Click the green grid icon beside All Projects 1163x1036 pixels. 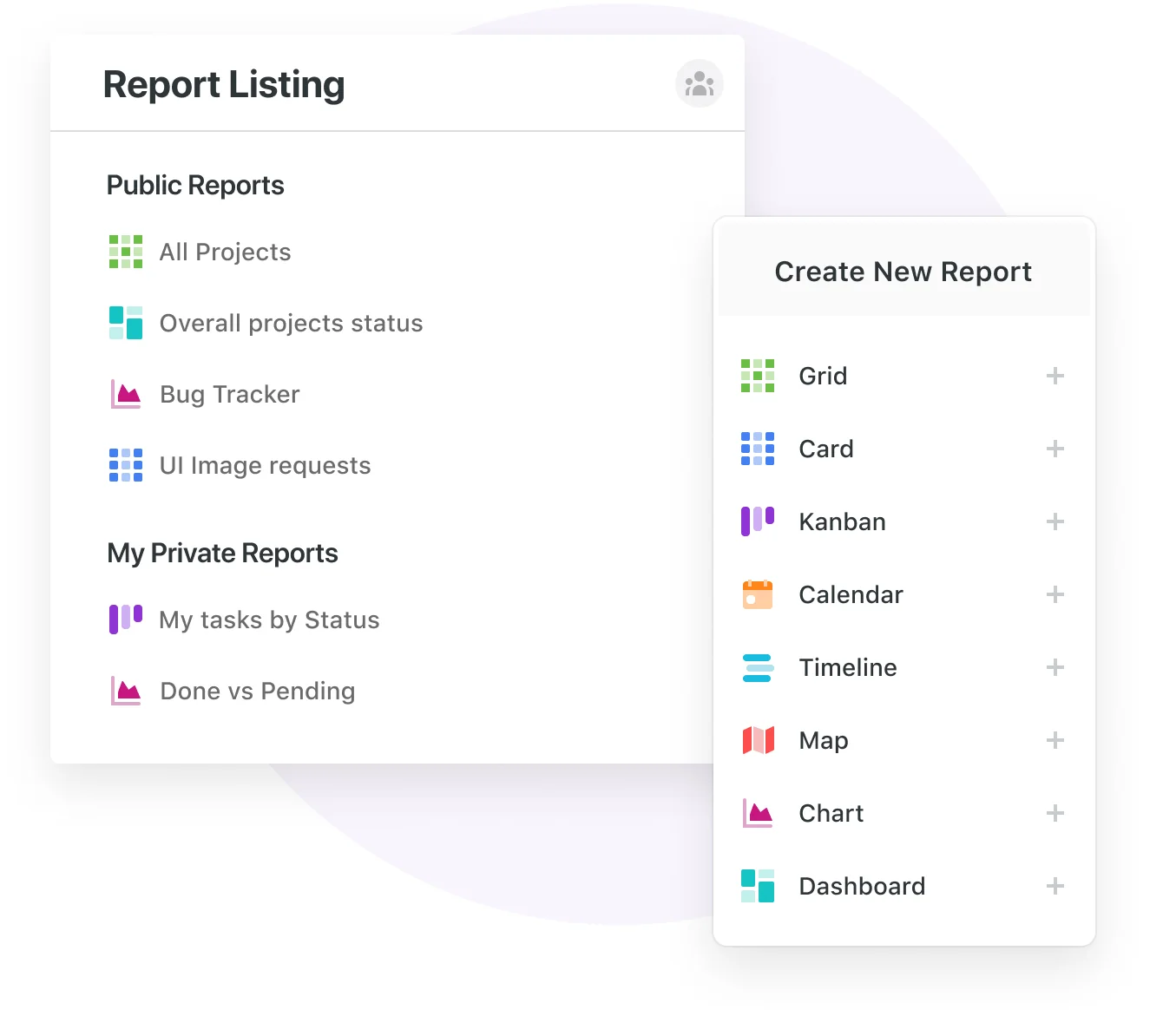click(x=126, y=252)
